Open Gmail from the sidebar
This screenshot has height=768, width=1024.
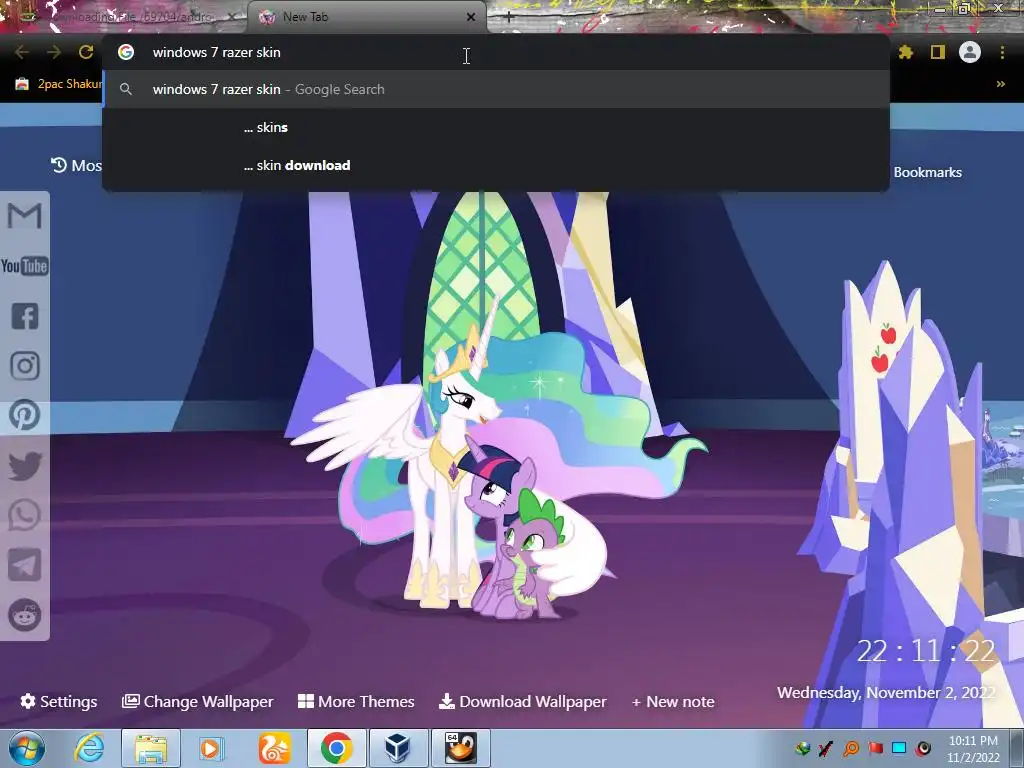(25, 216)
